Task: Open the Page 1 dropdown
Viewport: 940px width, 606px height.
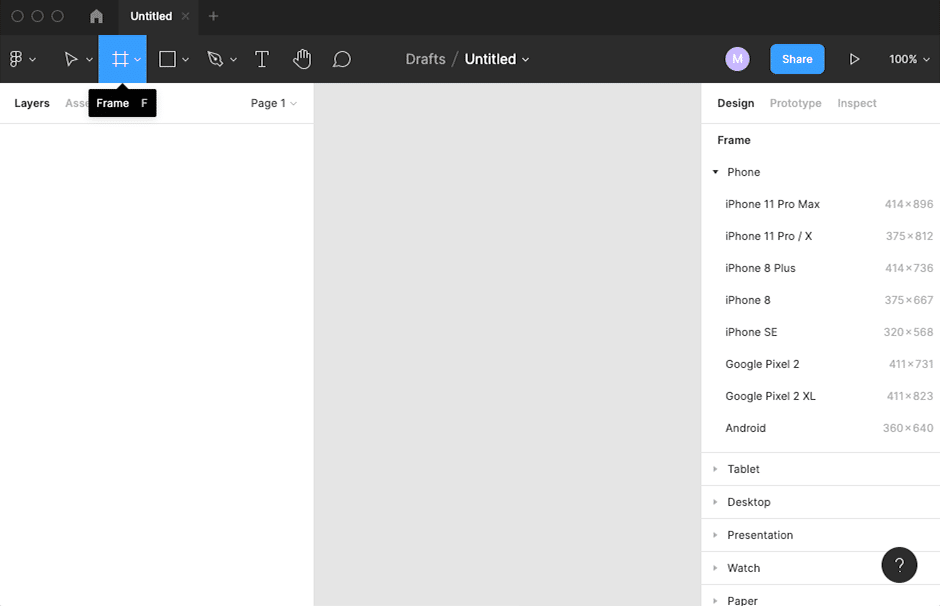Action: coord(274,103)
